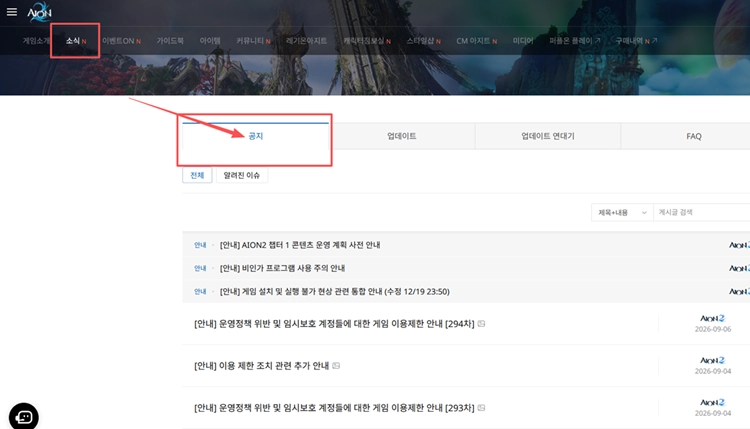Image resolution: width=750 pixels, height=429 pixels.
Task: Select the 알려진 이슈 filter button
Action: tap(242, 175)
